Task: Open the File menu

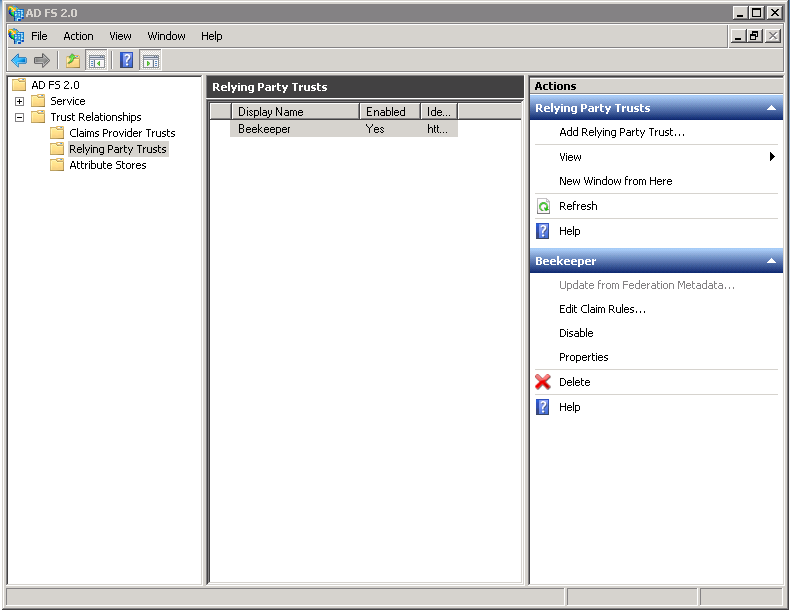Action: click(x=39, y=36)
